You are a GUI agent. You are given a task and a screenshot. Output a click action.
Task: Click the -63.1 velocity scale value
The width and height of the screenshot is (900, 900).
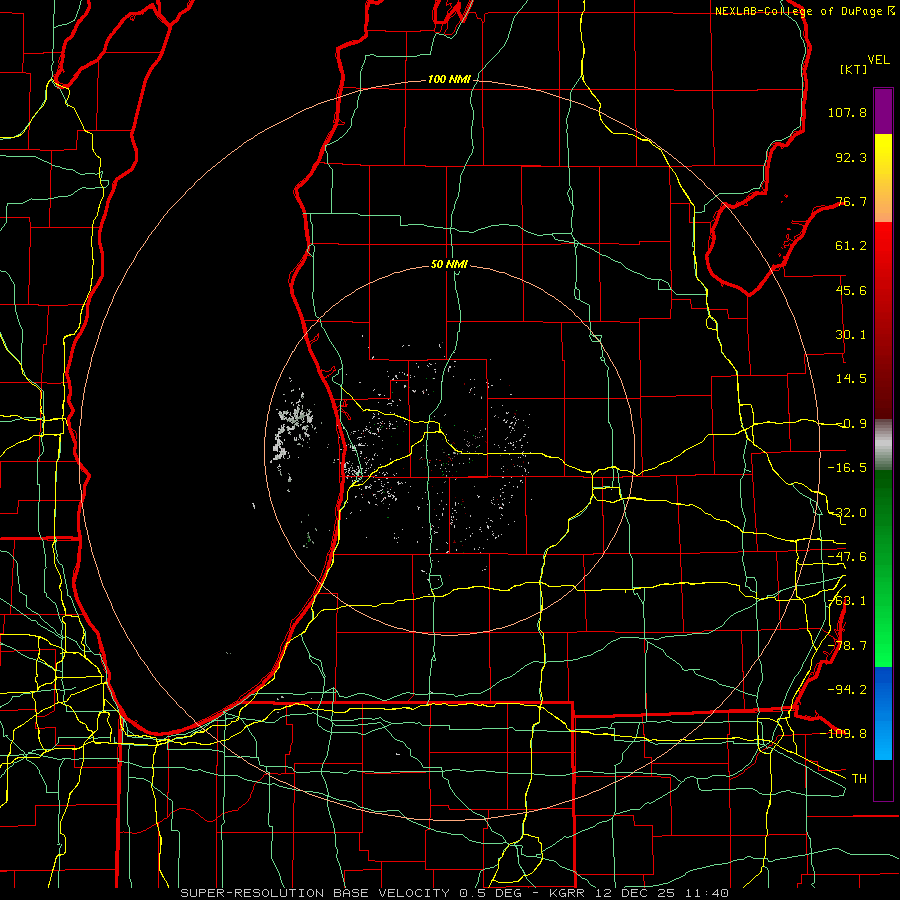pyautogui.click(x=847, y=601)
